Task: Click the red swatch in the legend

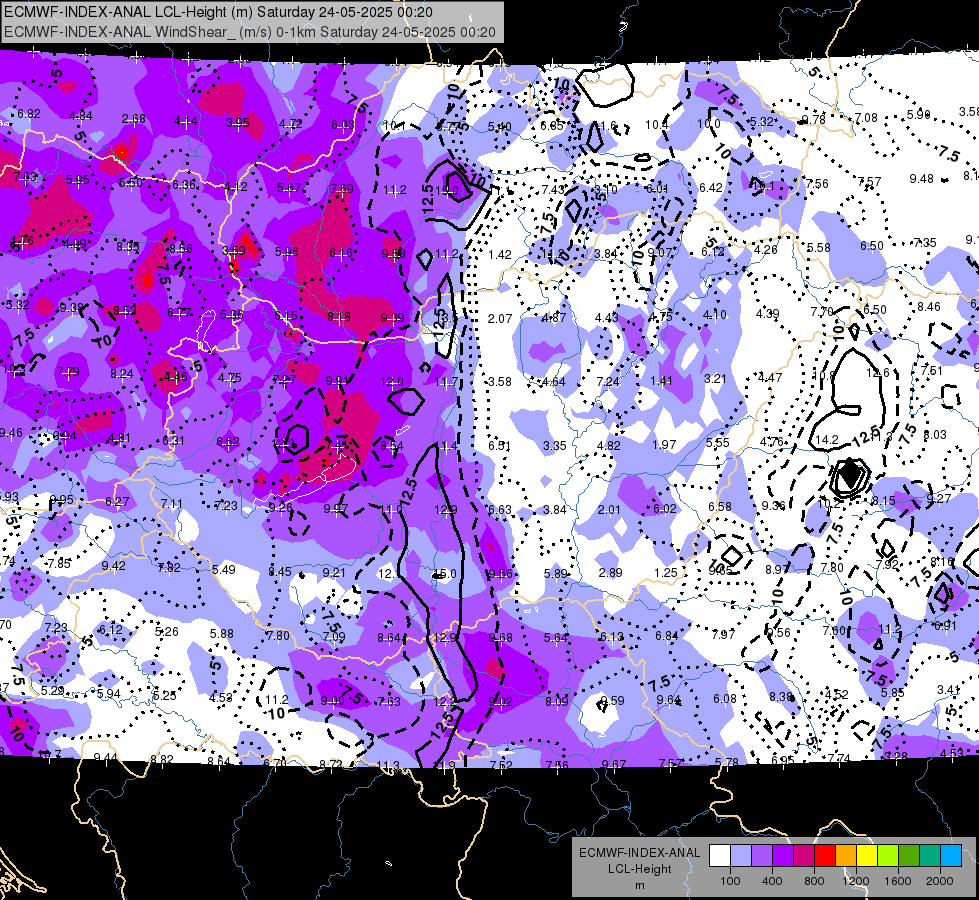Action: pos(825,856)
